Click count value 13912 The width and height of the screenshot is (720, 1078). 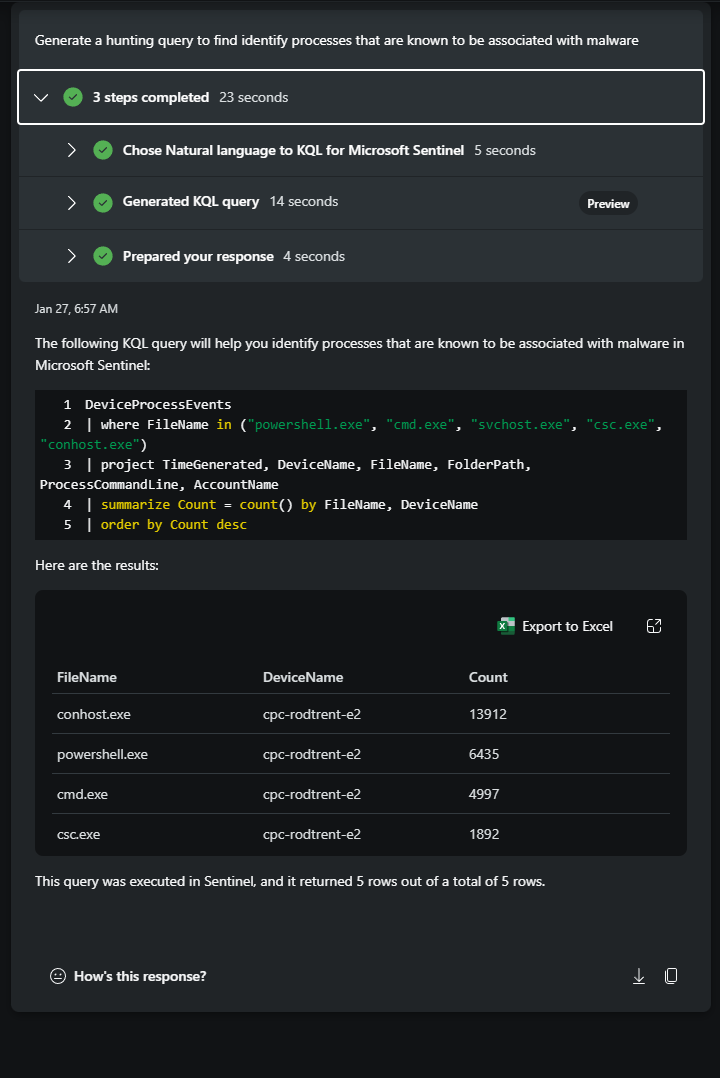(x=488, y=714)
